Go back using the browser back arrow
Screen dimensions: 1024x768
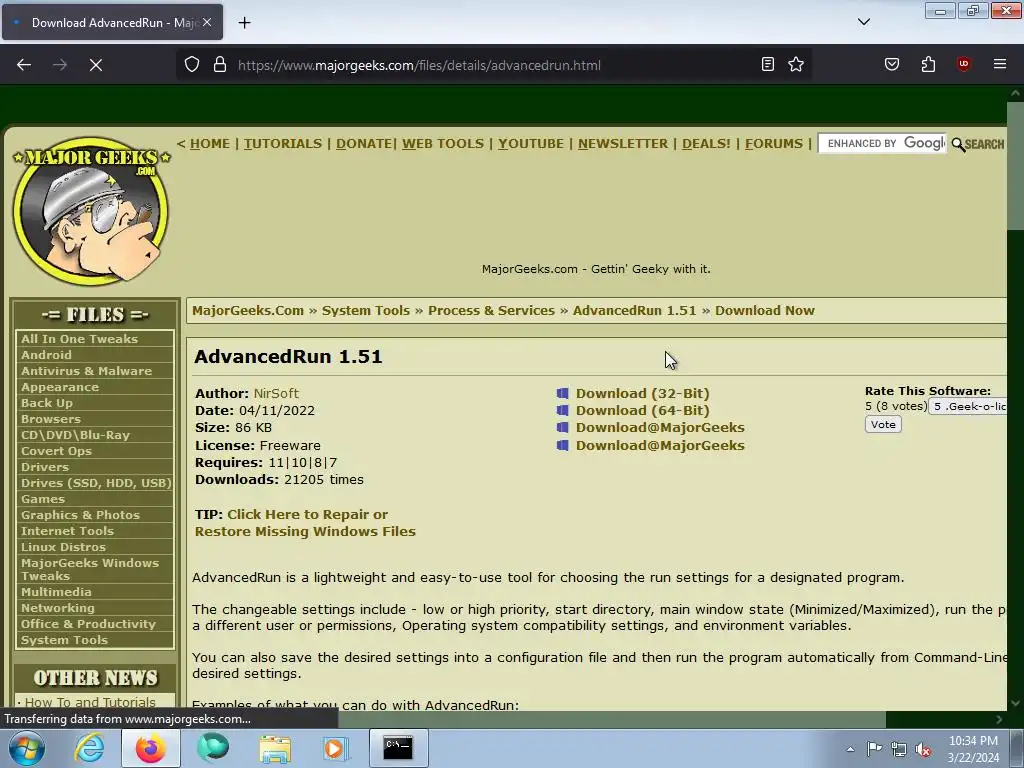(24, 65)
